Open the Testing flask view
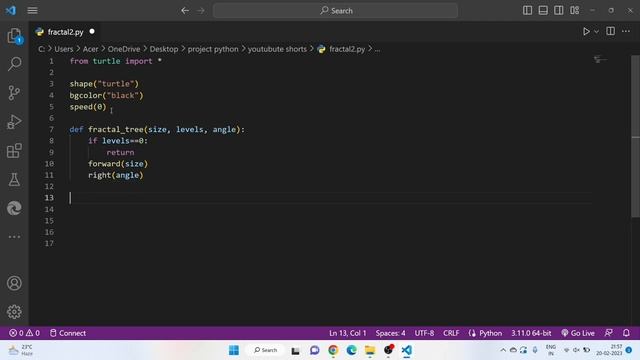 click(14, 180)
